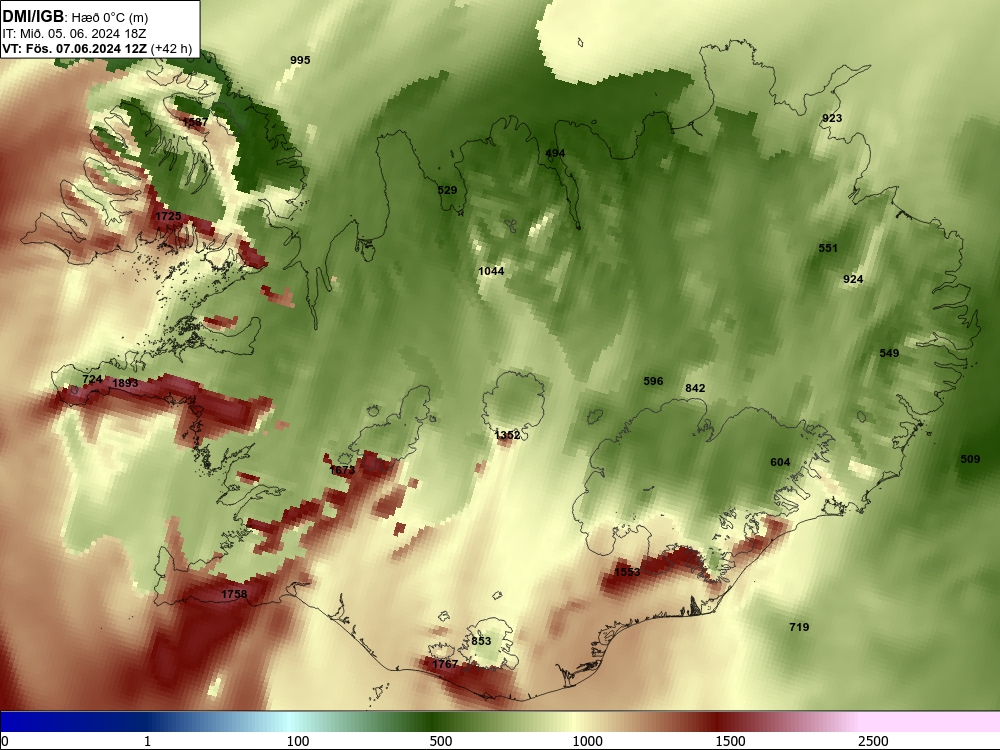Click the 724 value on the peninsula
The image size is (1000, 750).
[92, 379]
